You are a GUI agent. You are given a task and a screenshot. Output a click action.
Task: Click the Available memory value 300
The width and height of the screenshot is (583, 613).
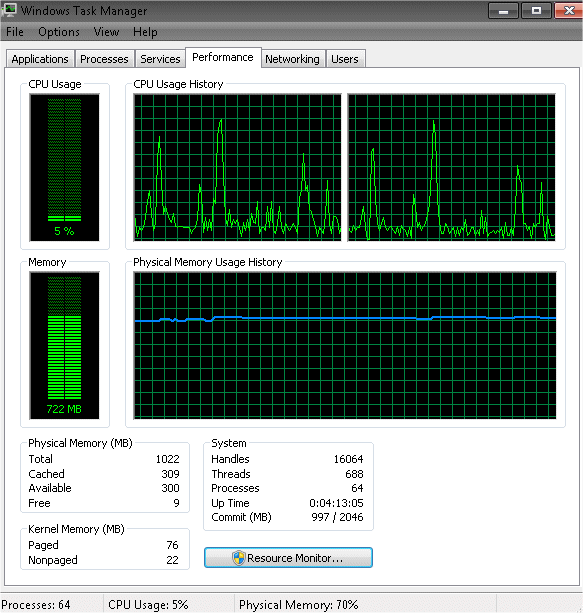pos(170,488)
